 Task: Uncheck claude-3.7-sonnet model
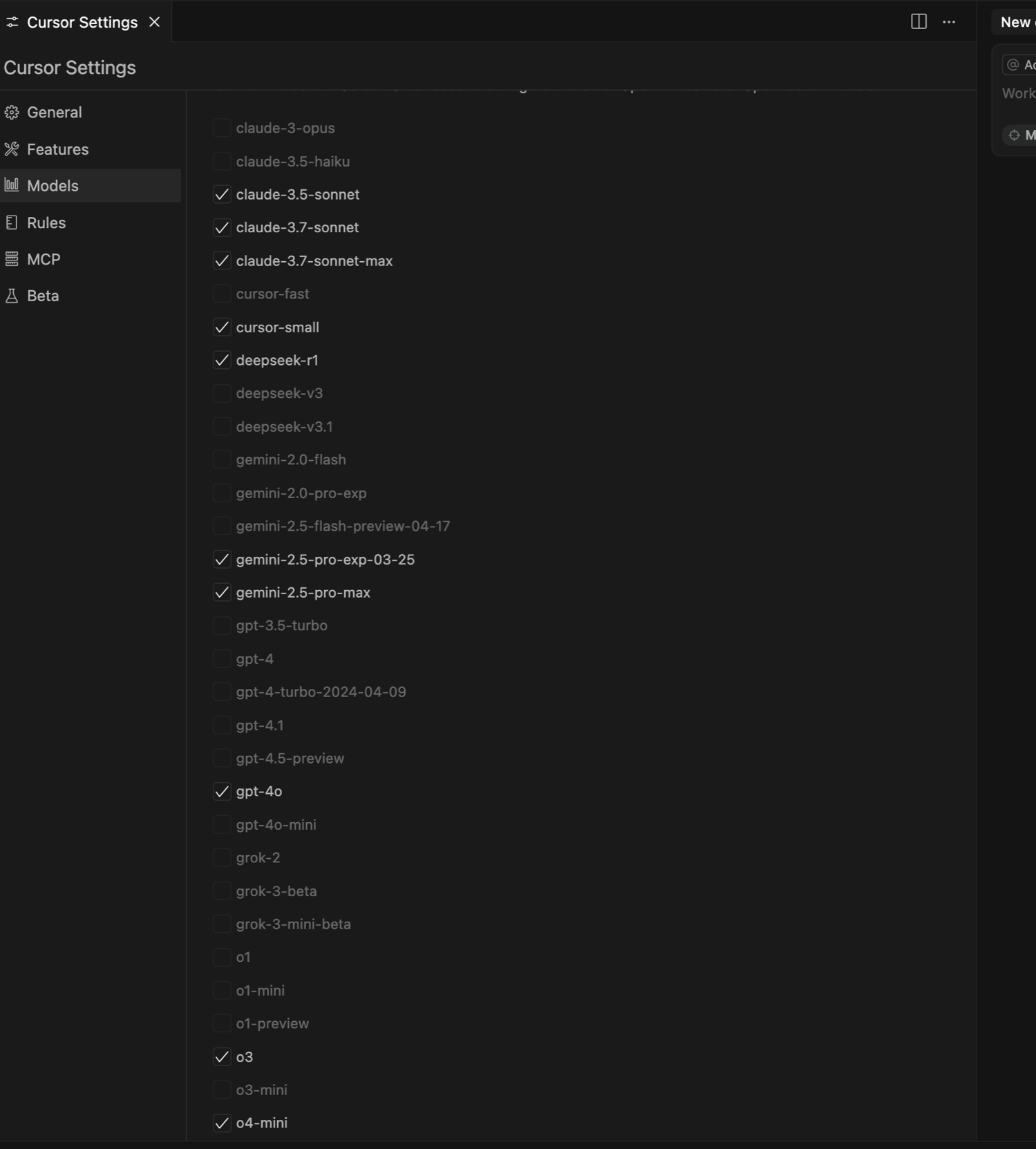click(222, 227)
